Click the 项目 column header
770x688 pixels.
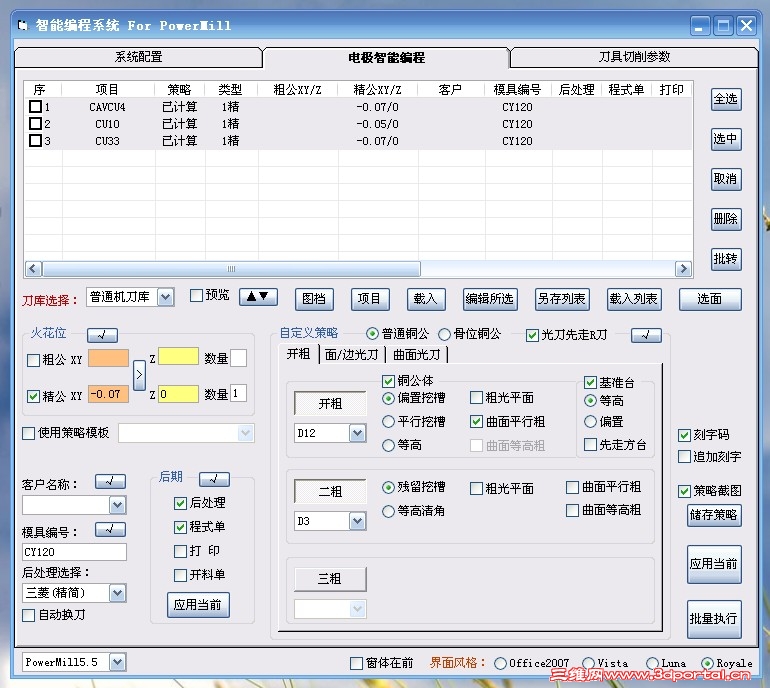point(107,89)
